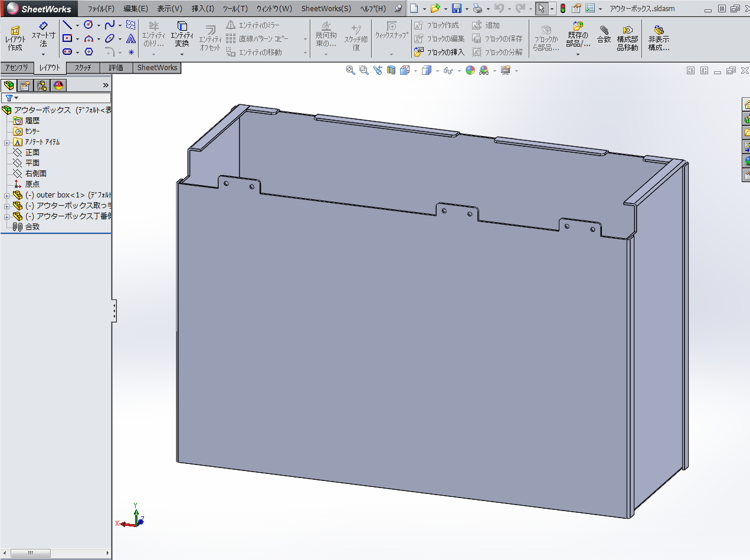The height and width of the screenshot is (560, 750).
Task: Select the Slot sketch tool
Action: pos(67,52)
